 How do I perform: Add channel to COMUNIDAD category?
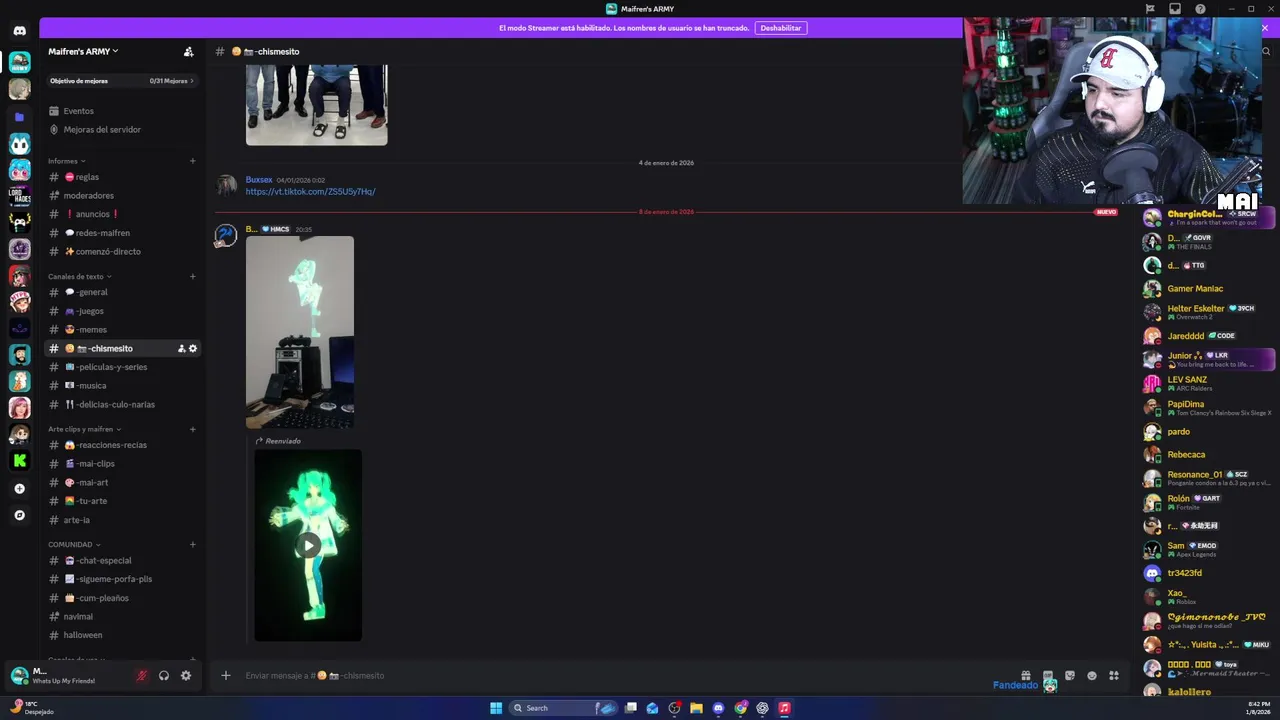pyautogui.click(x=193, y=544)
